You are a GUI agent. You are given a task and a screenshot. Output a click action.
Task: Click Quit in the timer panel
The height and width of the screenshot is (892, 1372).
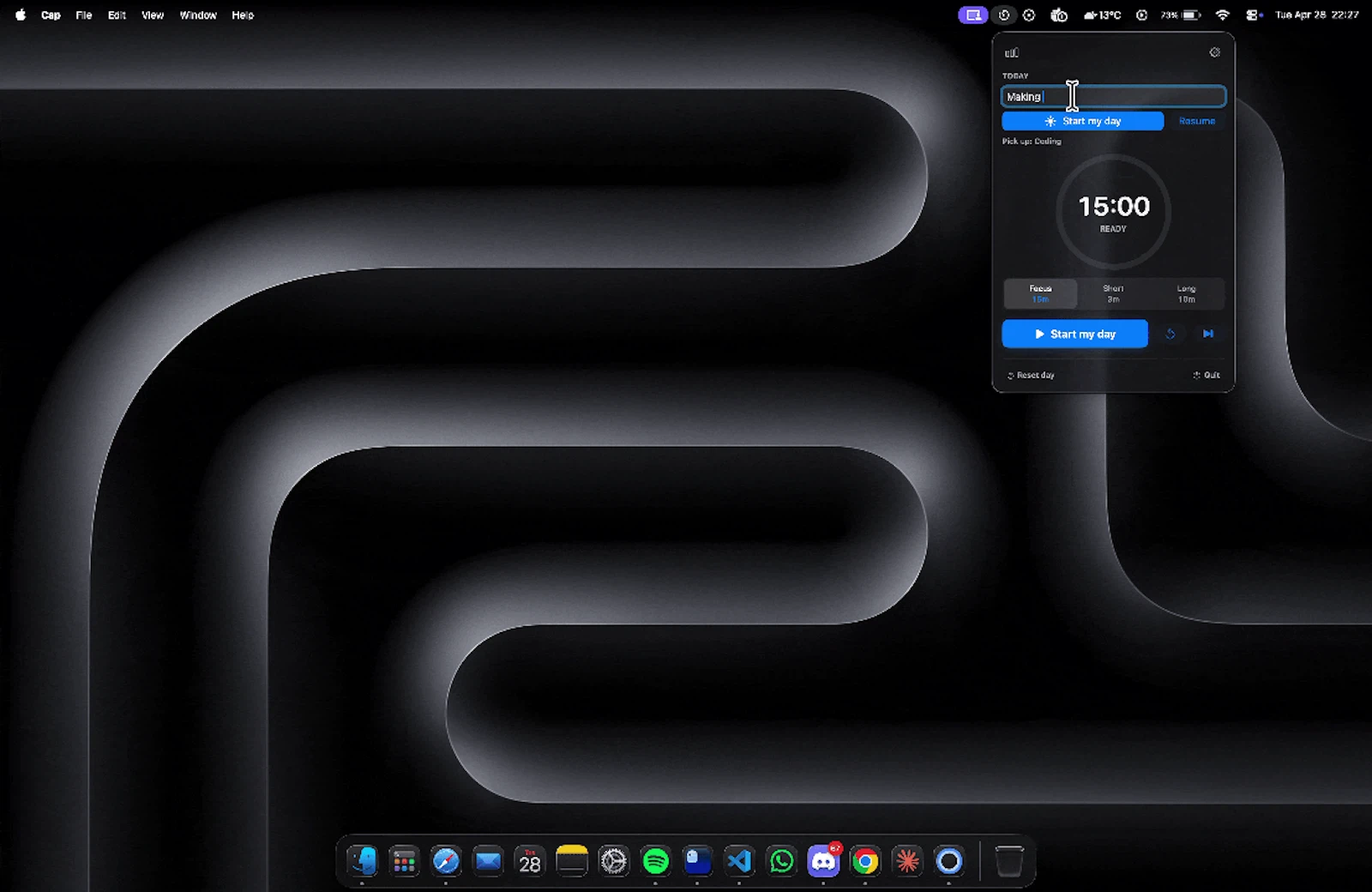point(1207,375)
